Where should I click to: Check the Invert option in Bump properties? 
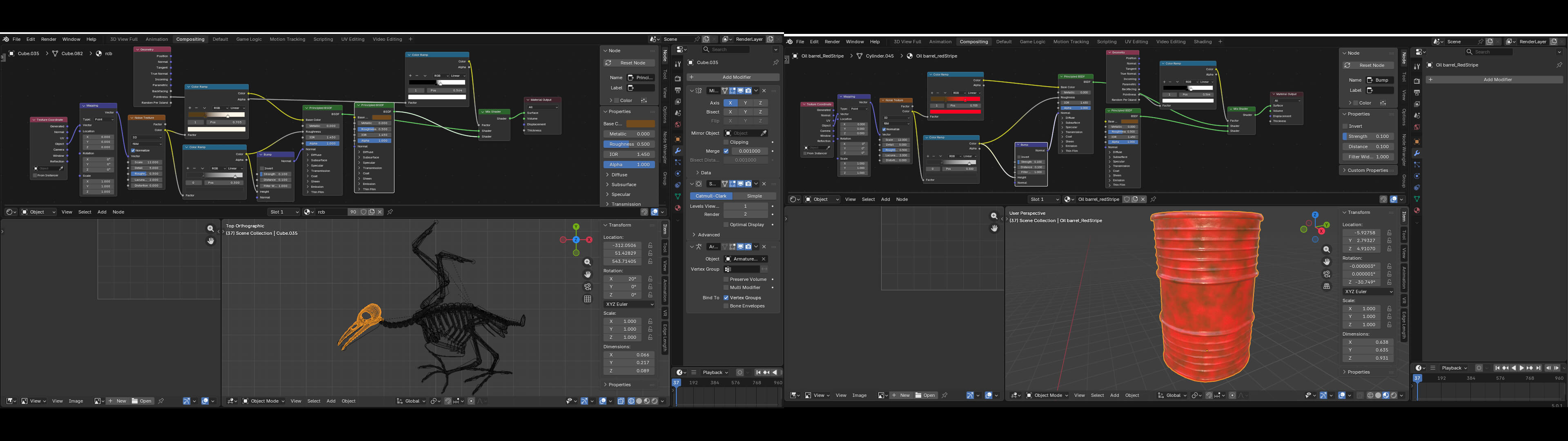click(x=1345, y=126)
